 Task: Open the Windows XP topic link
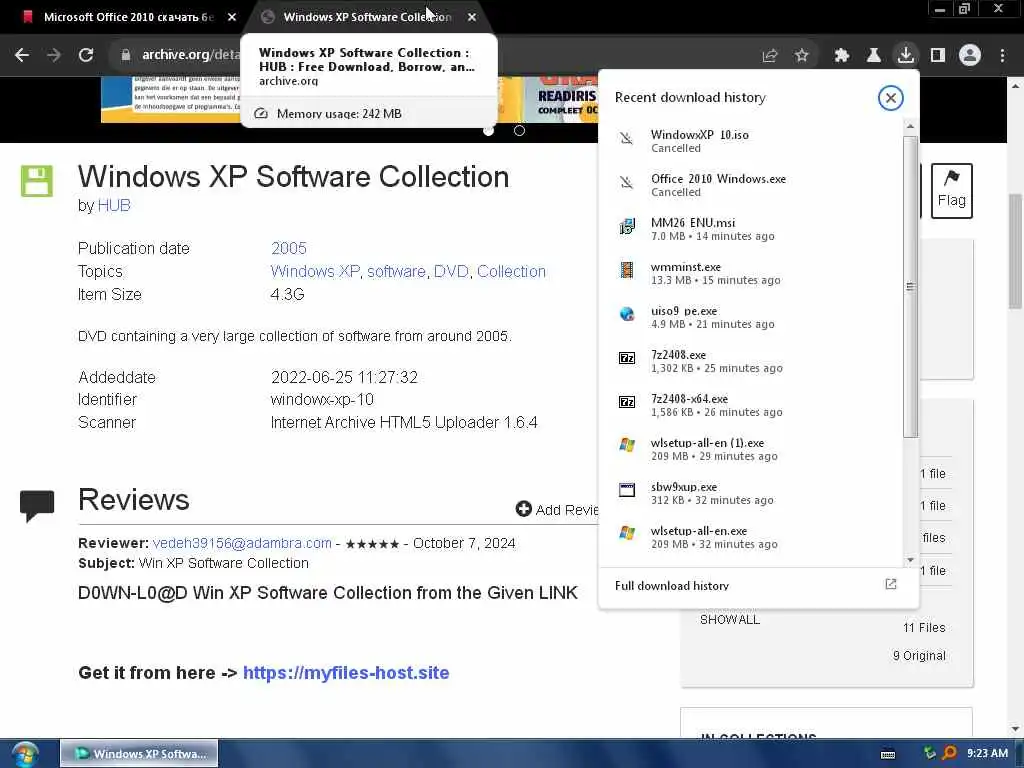[315, 271]
